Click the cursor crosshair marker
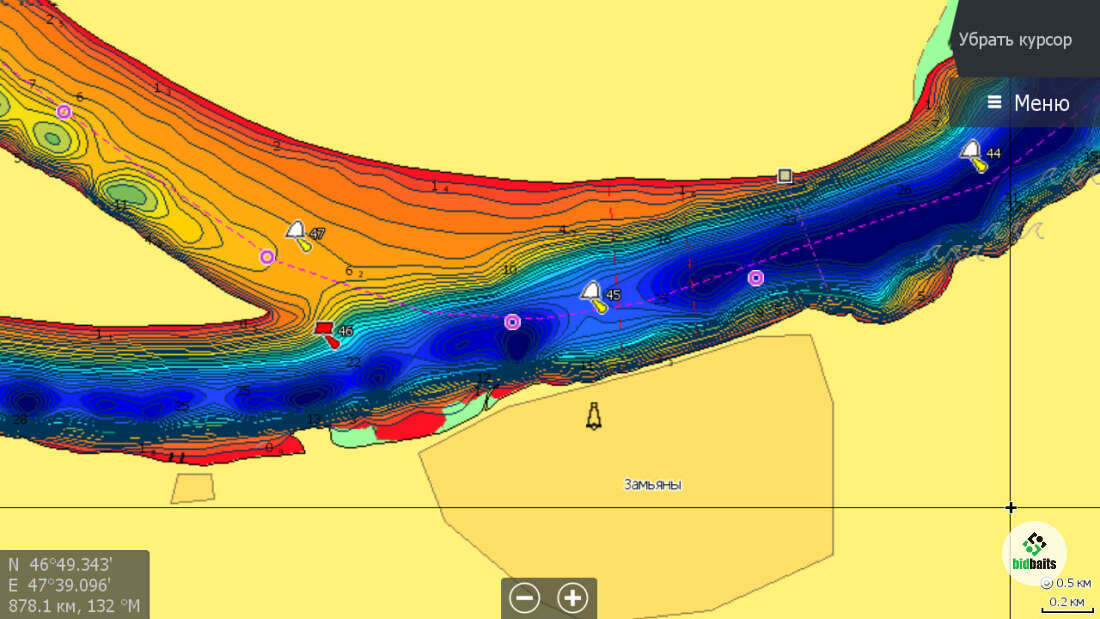This screenshot has width=1100, height=619. tap(1011, 508)
